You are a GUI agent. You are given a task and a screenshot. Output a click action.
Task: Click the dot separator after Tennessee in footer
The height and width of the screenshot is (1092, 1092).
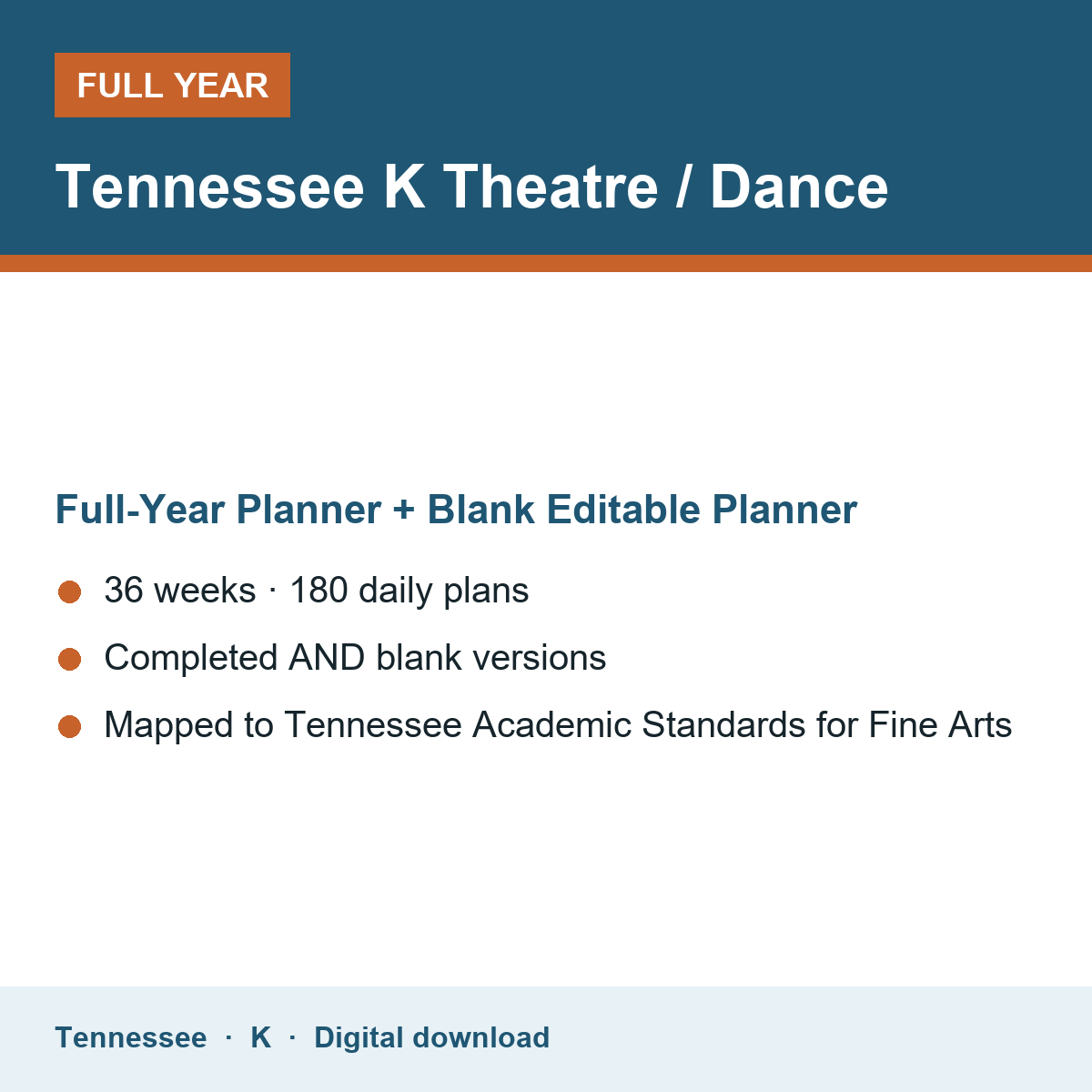(228, 1037)
